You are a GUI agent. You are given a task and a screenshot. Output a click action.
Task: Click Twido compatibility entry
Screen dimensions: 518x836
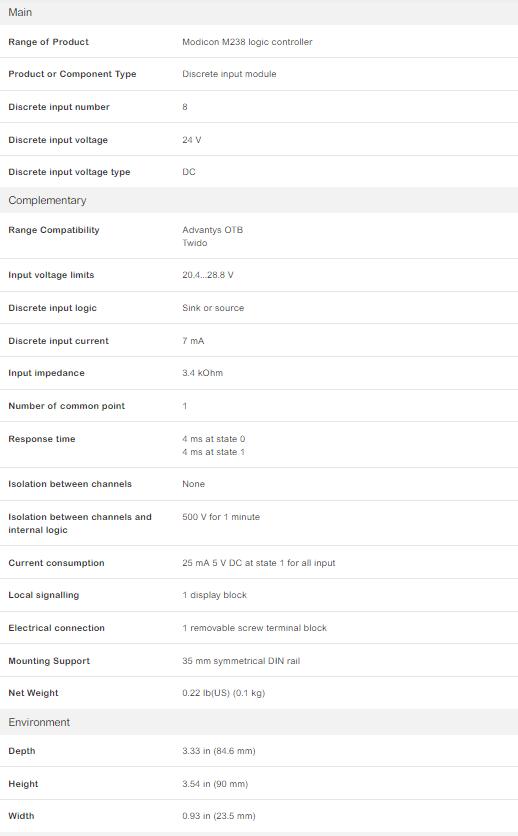pos(195,243)
